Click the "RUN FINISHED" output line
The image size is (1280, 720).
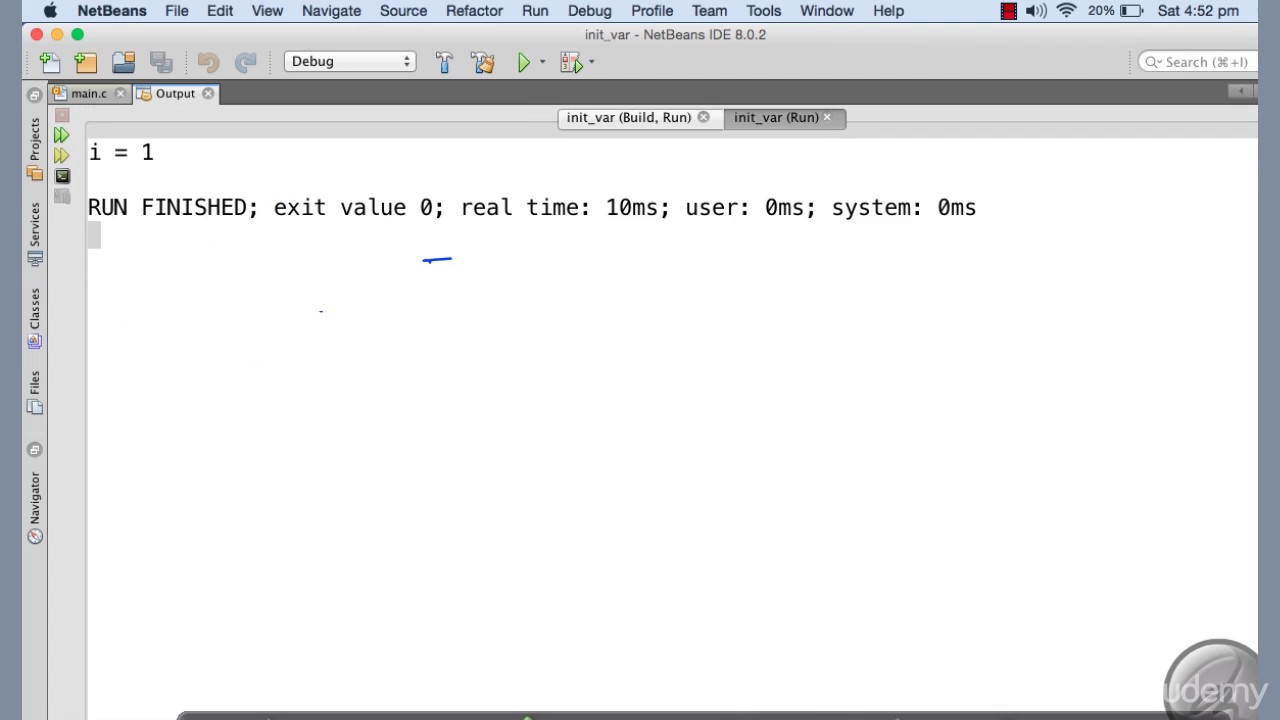point(532,207)
